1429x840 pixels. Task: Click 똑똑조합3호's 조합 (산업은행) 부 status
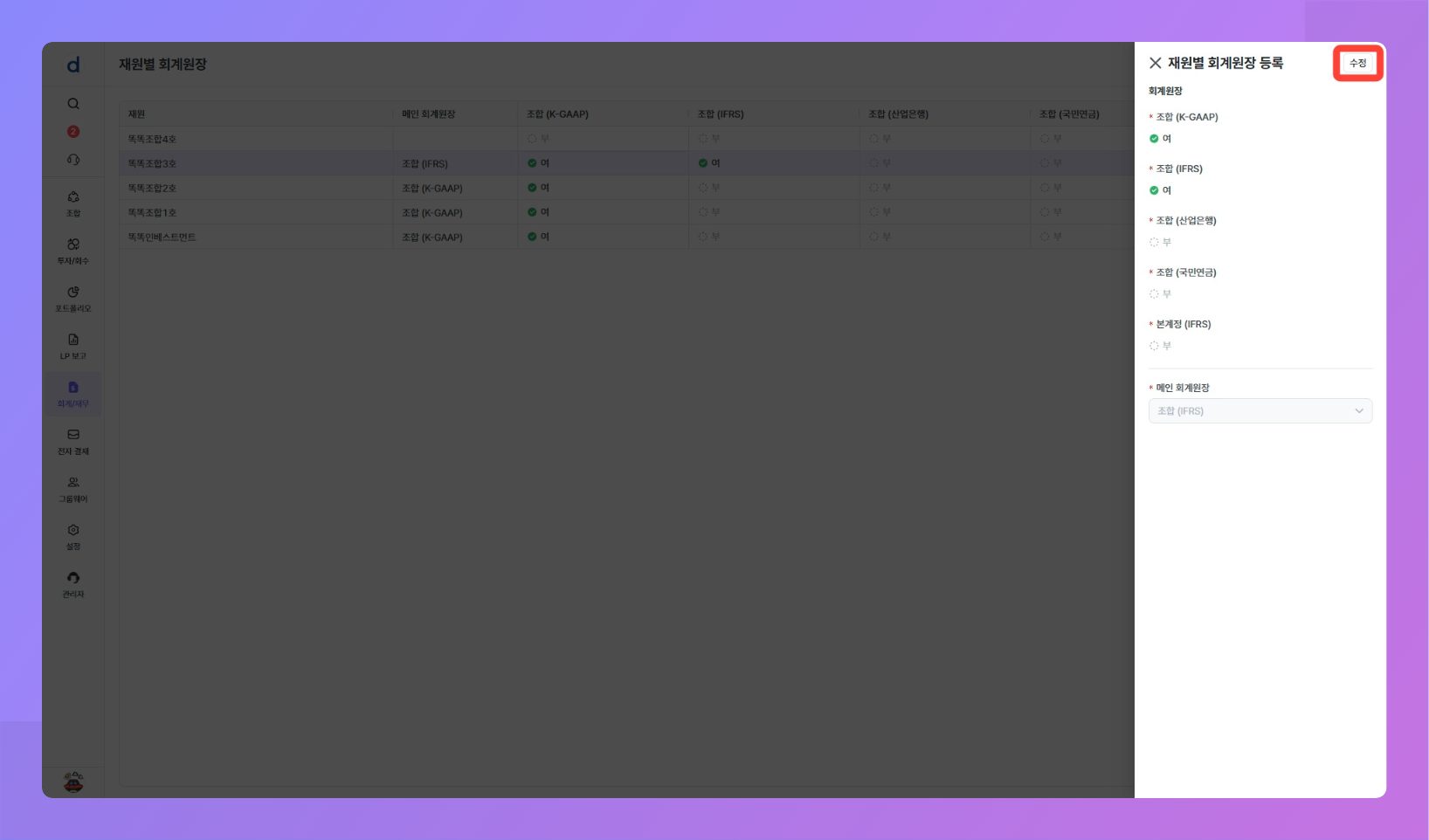coord(880,163)
